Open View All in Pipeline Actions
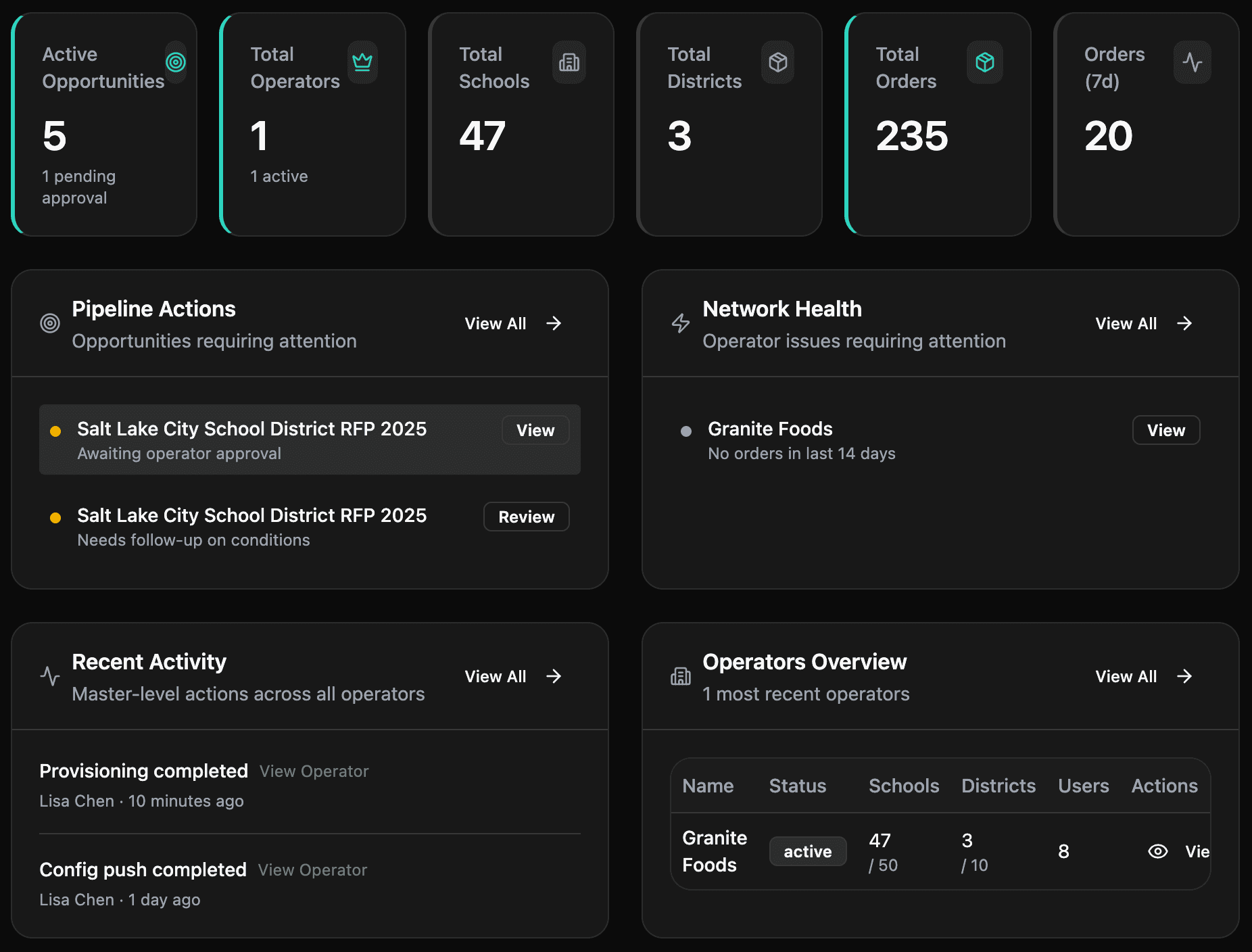 click(x=512, y=323)
